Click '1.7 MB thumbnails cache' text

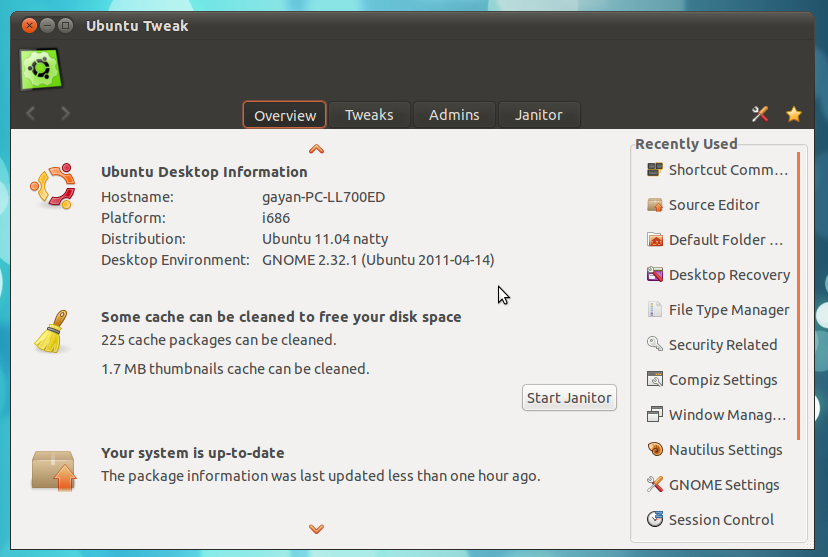pyautogui.click(x=235, y=369)
